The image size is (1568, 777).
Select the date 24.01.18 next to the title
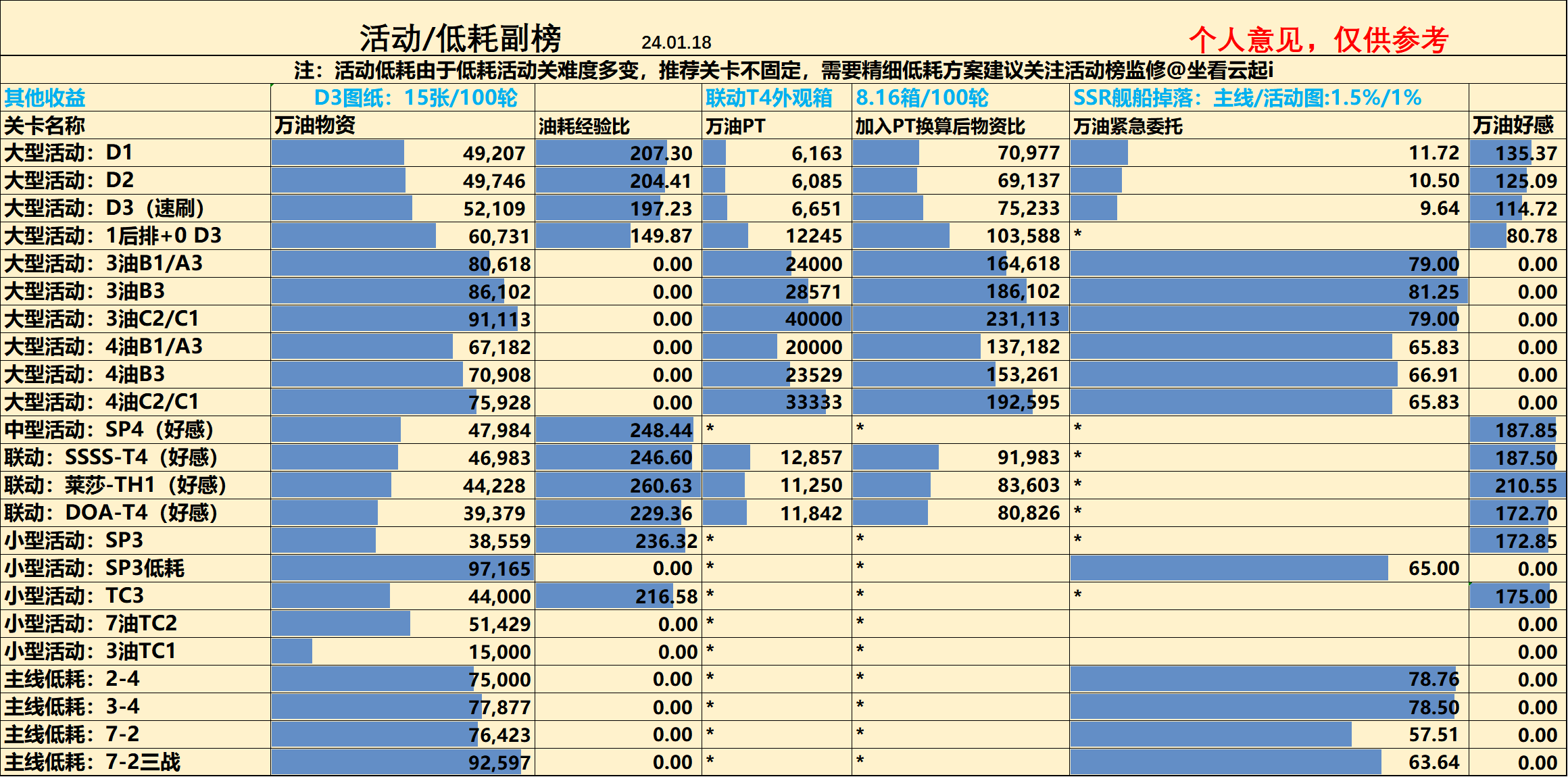coord(676,41)
